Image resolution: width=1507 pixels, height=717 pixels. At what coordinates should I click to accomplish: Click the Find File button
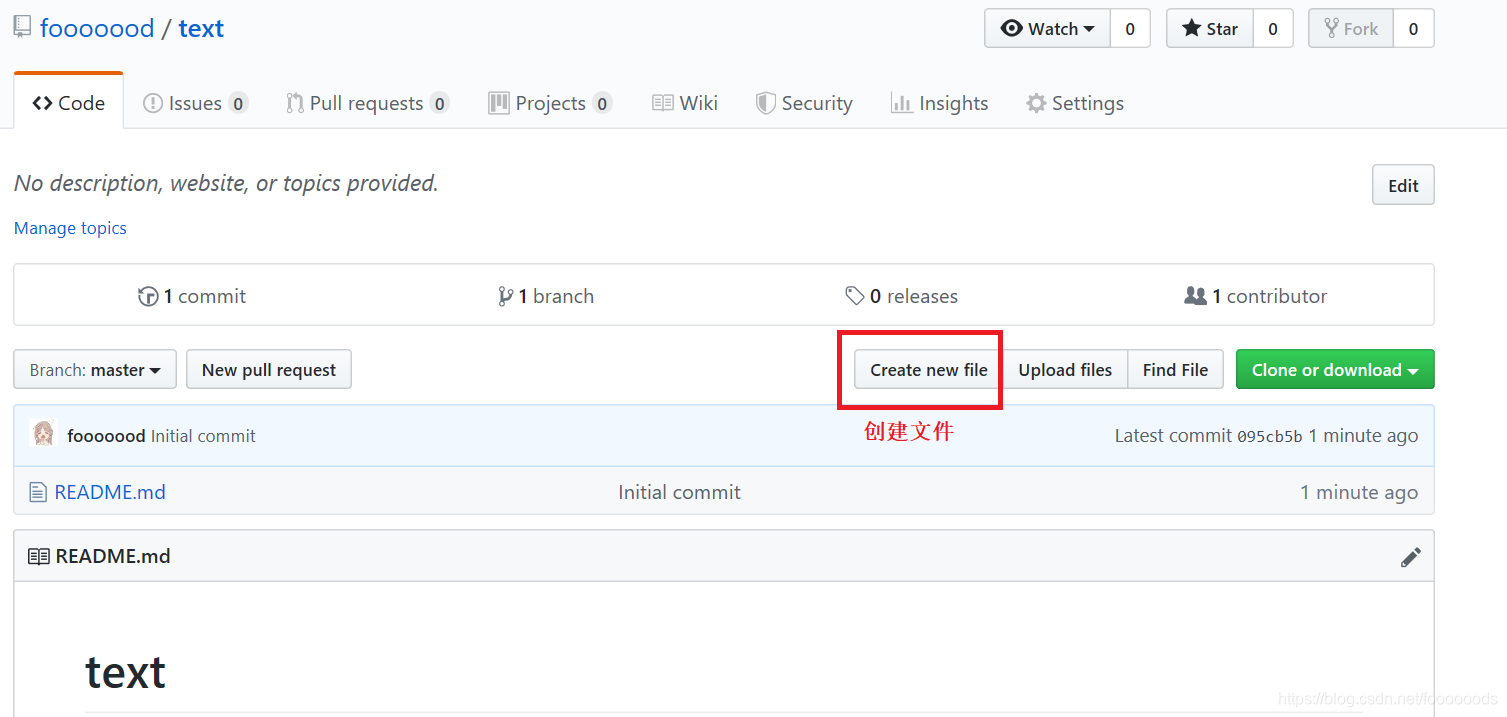[1175, 369]
